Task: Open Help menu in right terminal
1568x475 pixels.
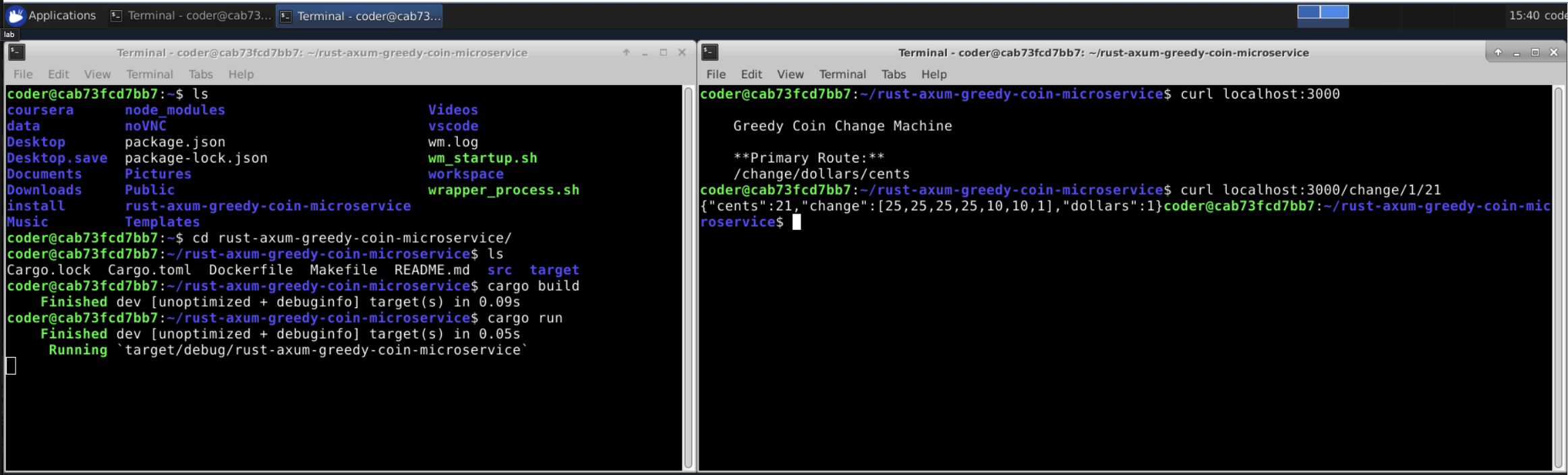Action: (934, 74)
